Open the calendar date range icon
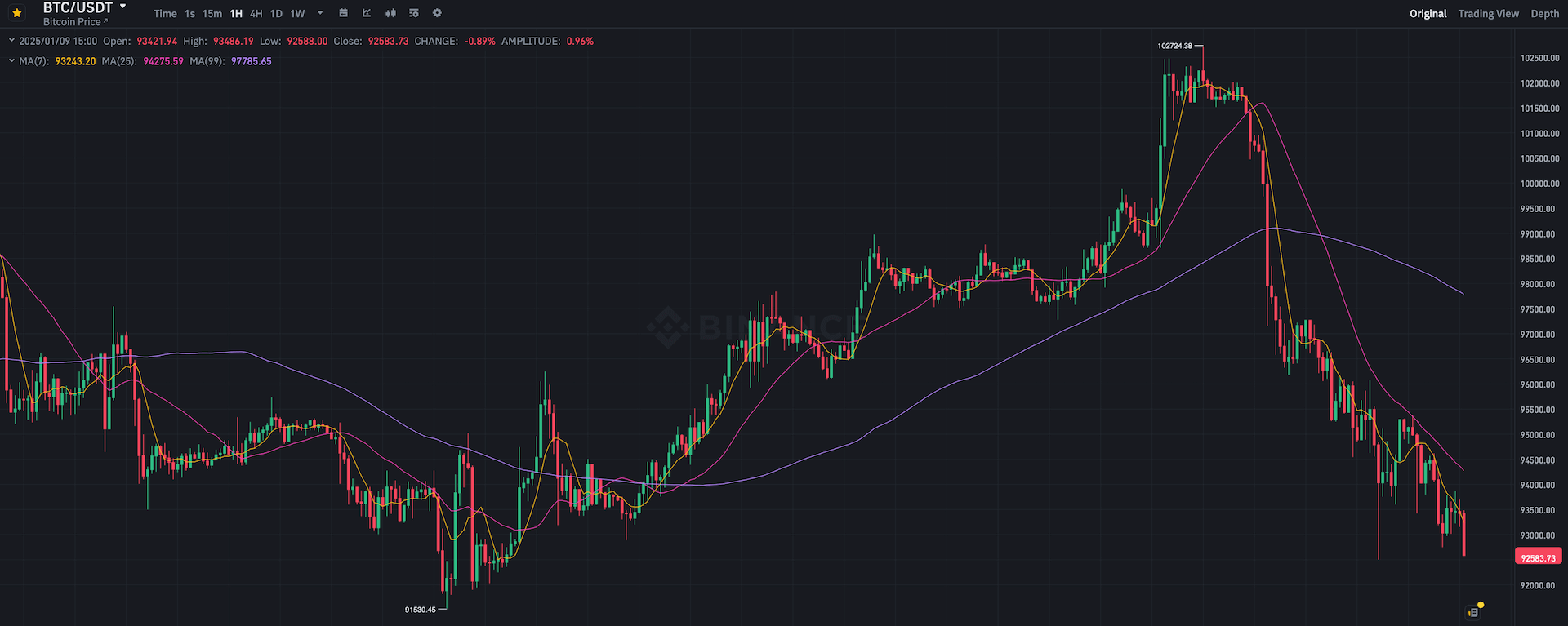This screenshot has width=1568, height=626. coord(344,13)
